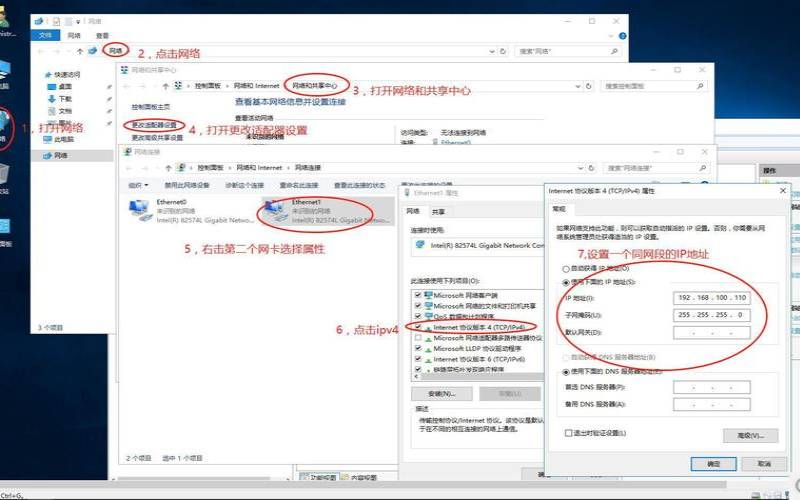Click Network Connections window title icon
Image resolution: width=800 pixels, height=500 pixels.
[x=128, y=152]
